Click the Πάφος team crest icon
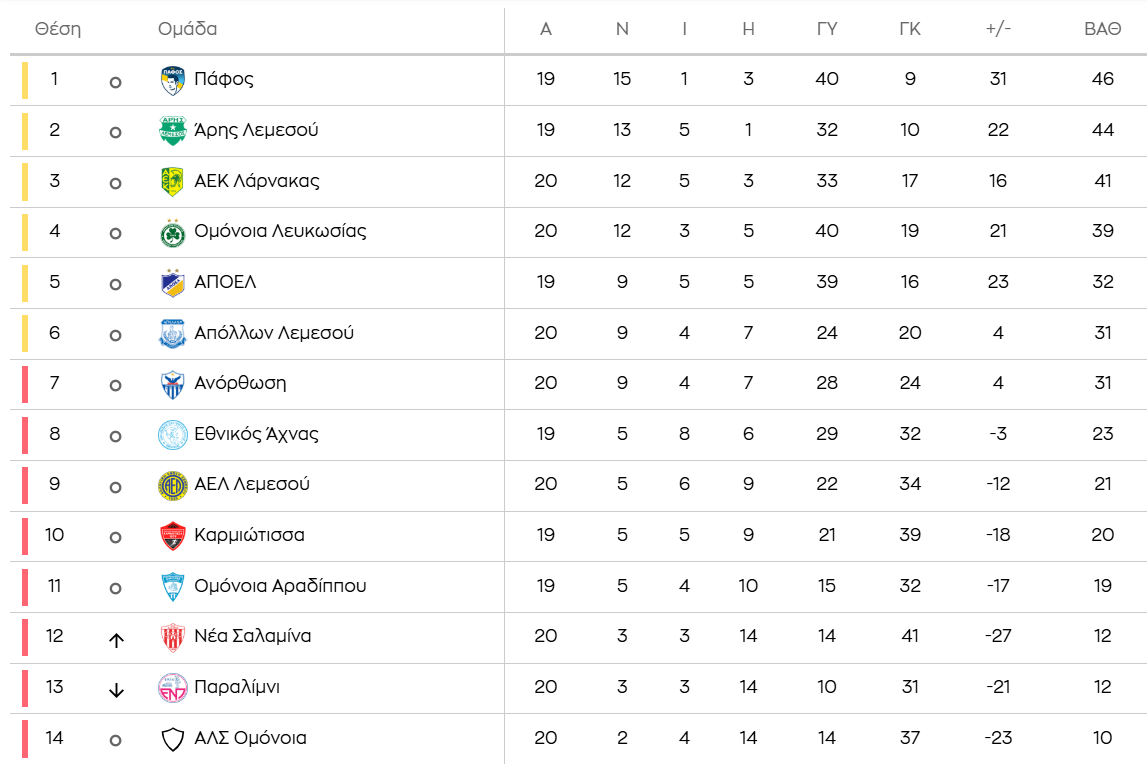This screenshot has height=767, width=1147. coord(173,80)
